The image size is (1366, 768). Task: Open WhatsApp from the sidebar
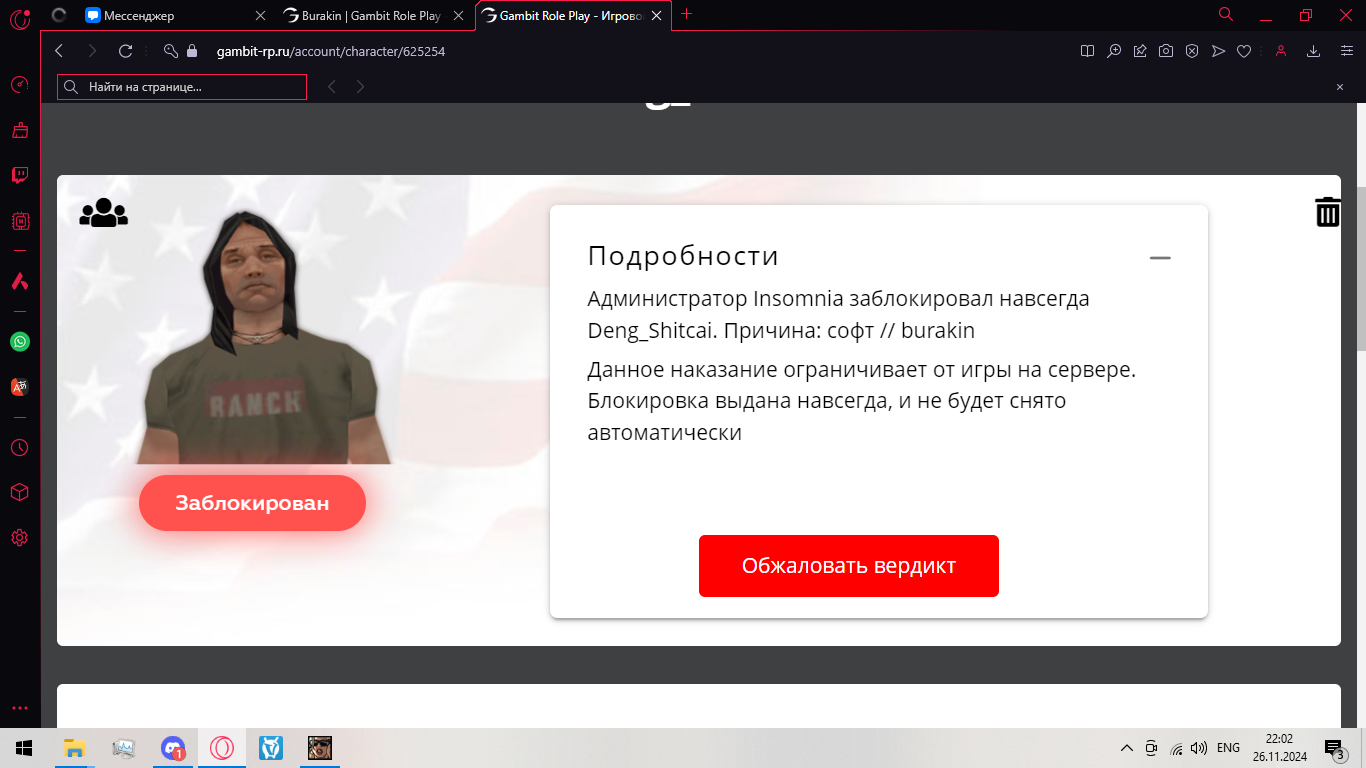(x=19, y=342)
